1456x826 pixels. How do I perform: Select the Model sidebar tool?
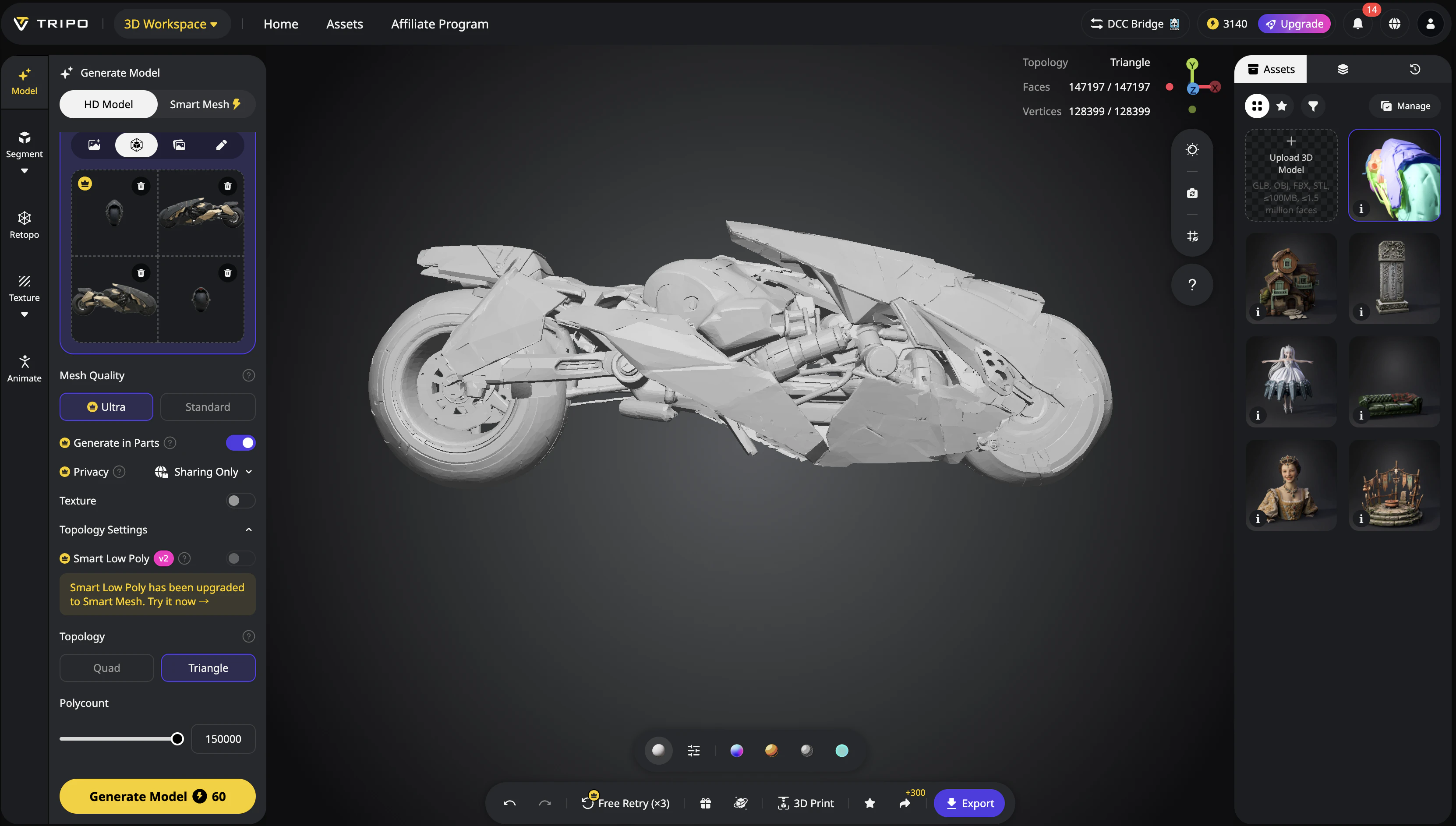(x=24, y=82)
